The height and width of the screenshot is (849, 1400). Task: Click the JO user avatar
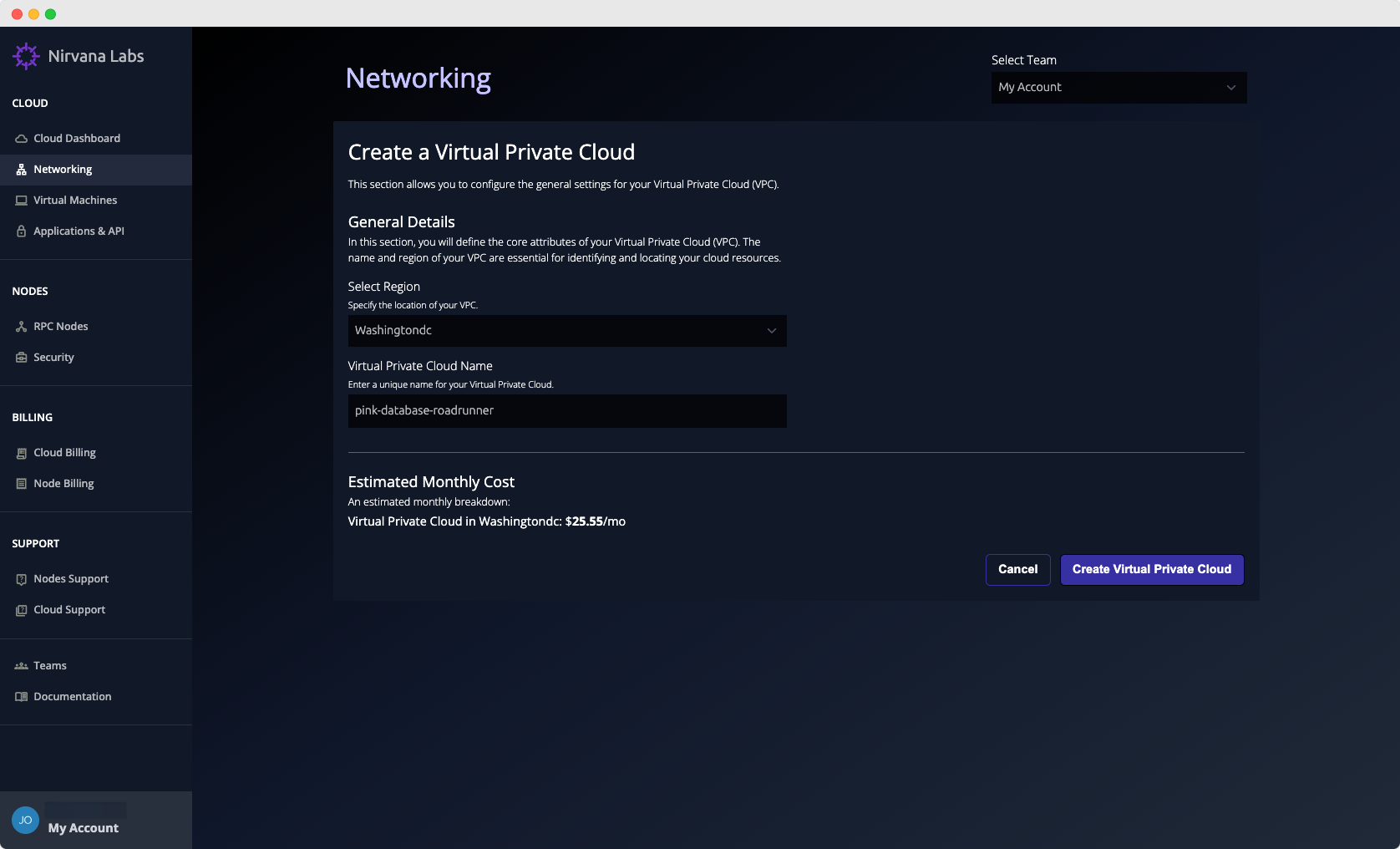point(25,821)
